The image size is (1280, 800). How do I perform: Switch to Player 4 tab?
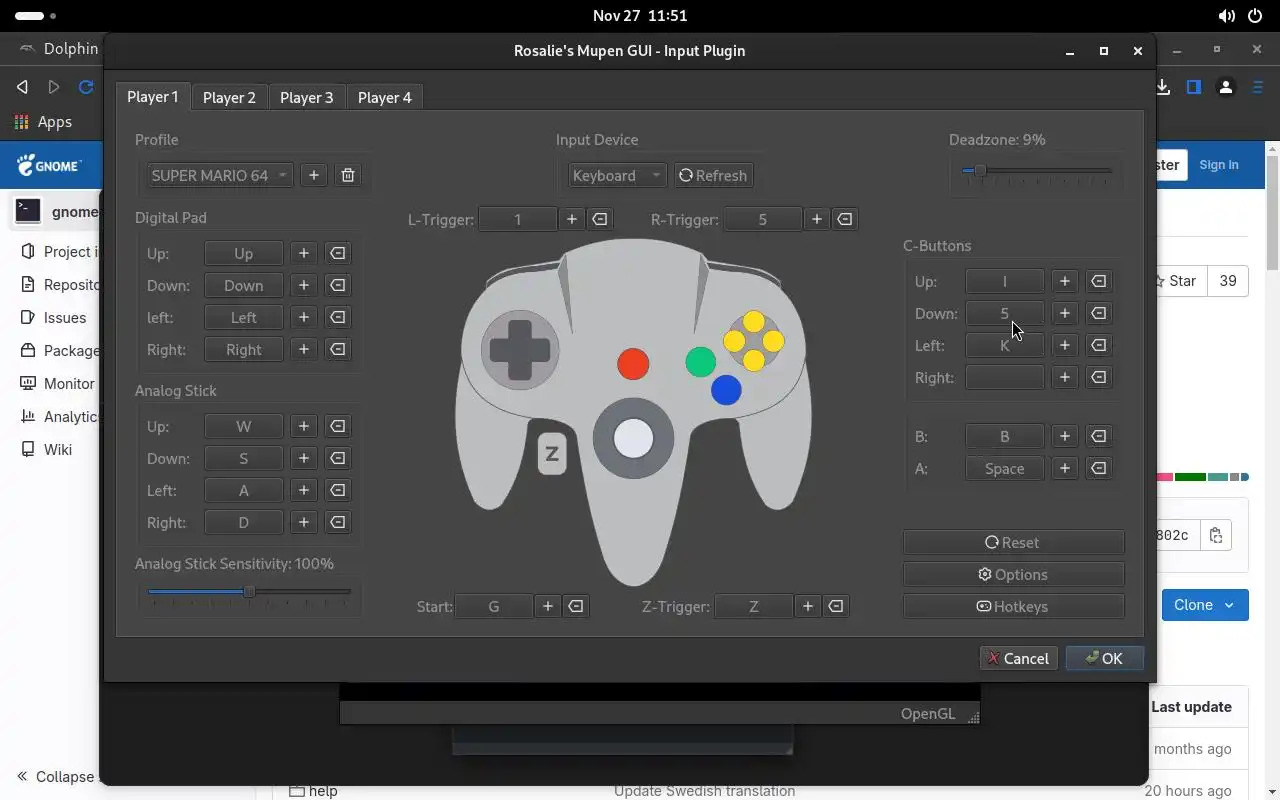[x=385, y=97]
